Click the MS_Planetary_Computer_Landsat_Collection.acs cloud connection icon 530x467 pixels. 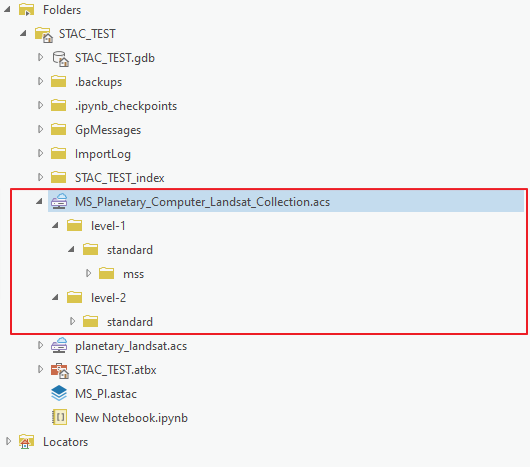pyautogui.click(x=59, y=201)
